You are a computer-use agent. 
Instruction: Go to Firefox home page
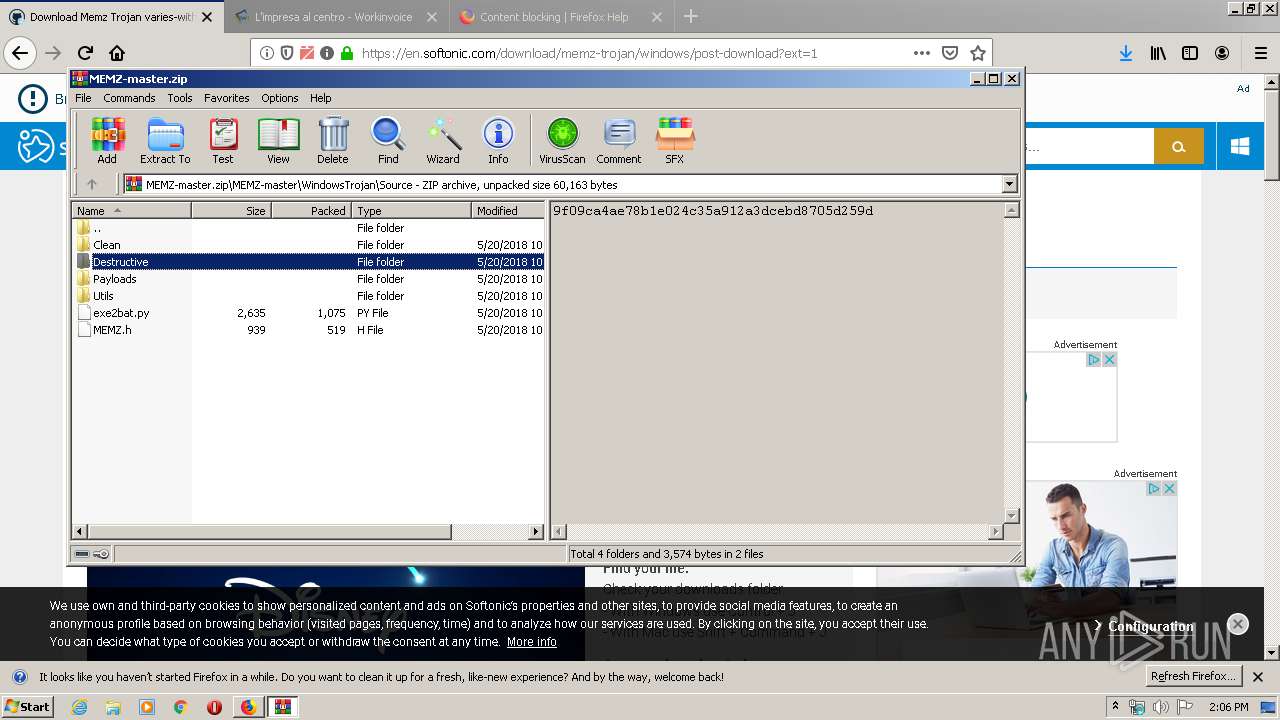(x=117, y=53)
